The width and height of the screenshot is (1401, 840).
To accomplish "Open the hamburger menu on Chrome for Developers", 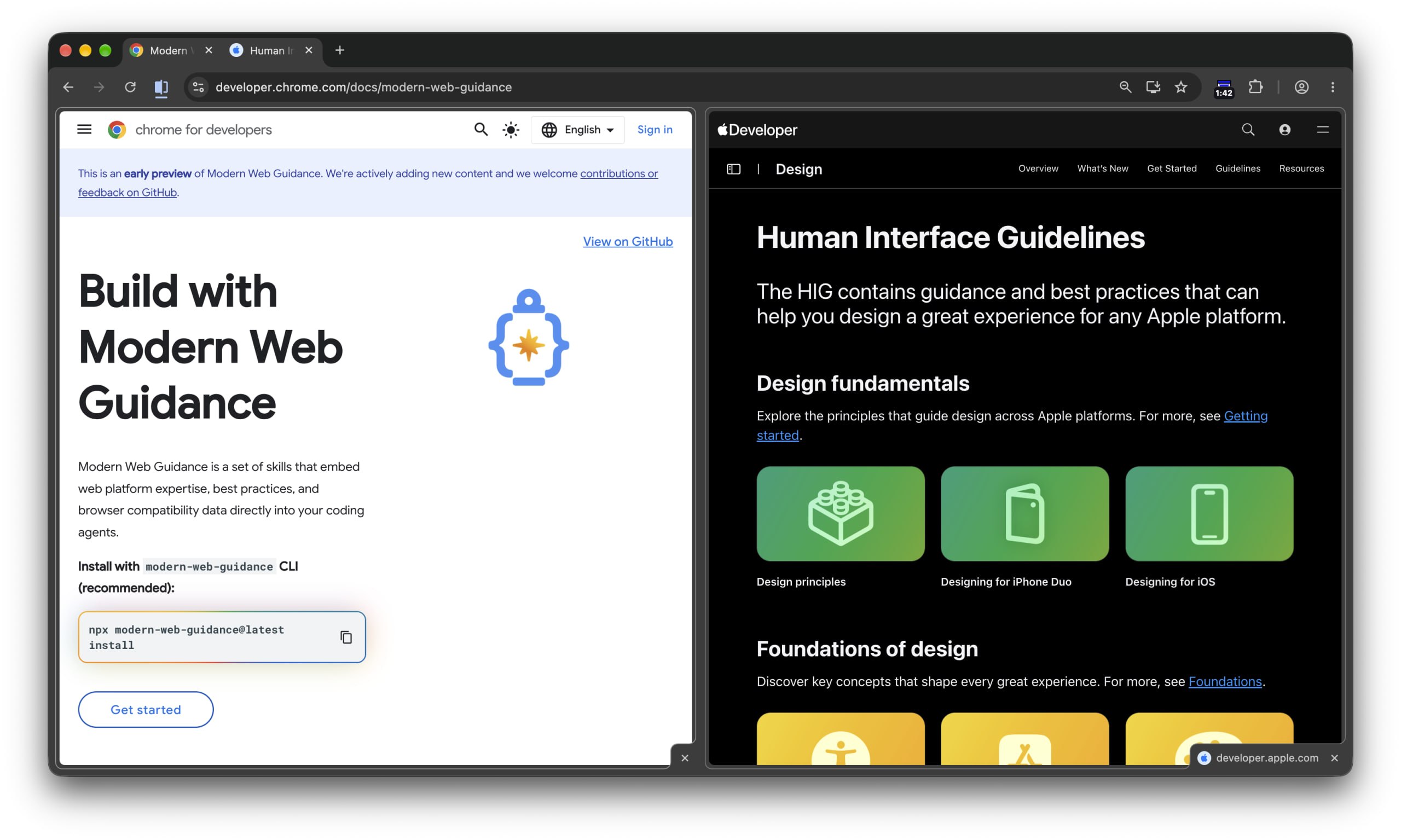I will tap(84, 130).
